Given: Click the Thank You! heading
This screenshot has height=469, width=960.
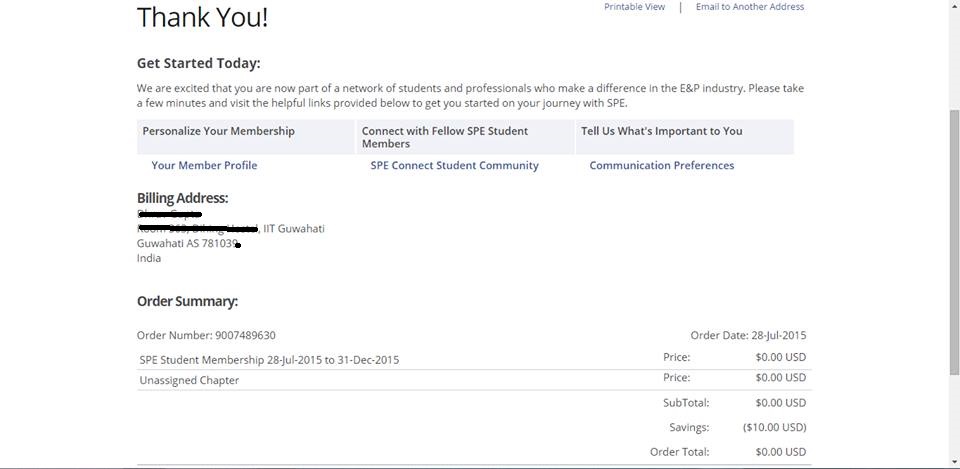Looking at the screenshot, I should point(202,17).
